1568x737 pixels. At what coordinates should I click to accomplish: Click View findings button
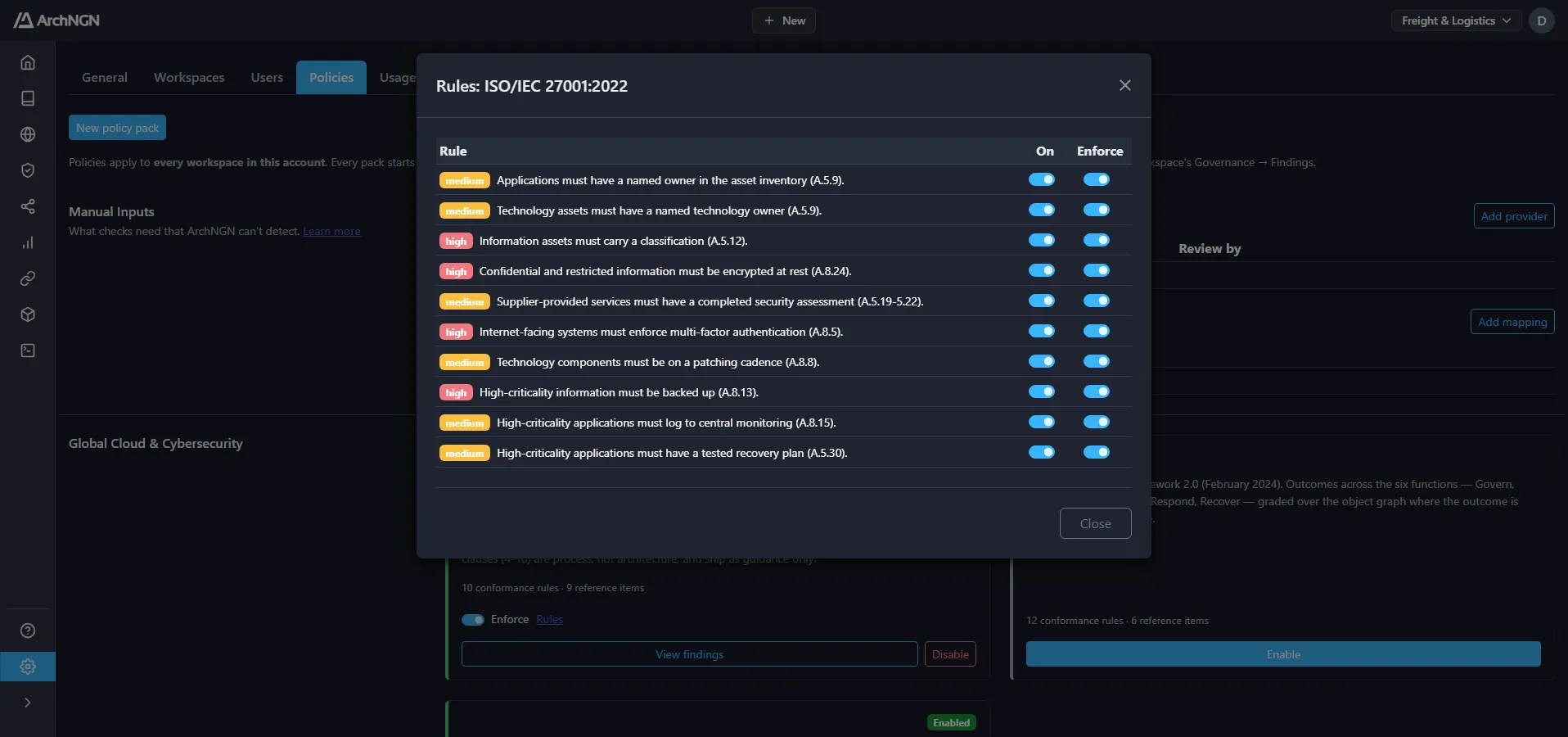point(690,654)
